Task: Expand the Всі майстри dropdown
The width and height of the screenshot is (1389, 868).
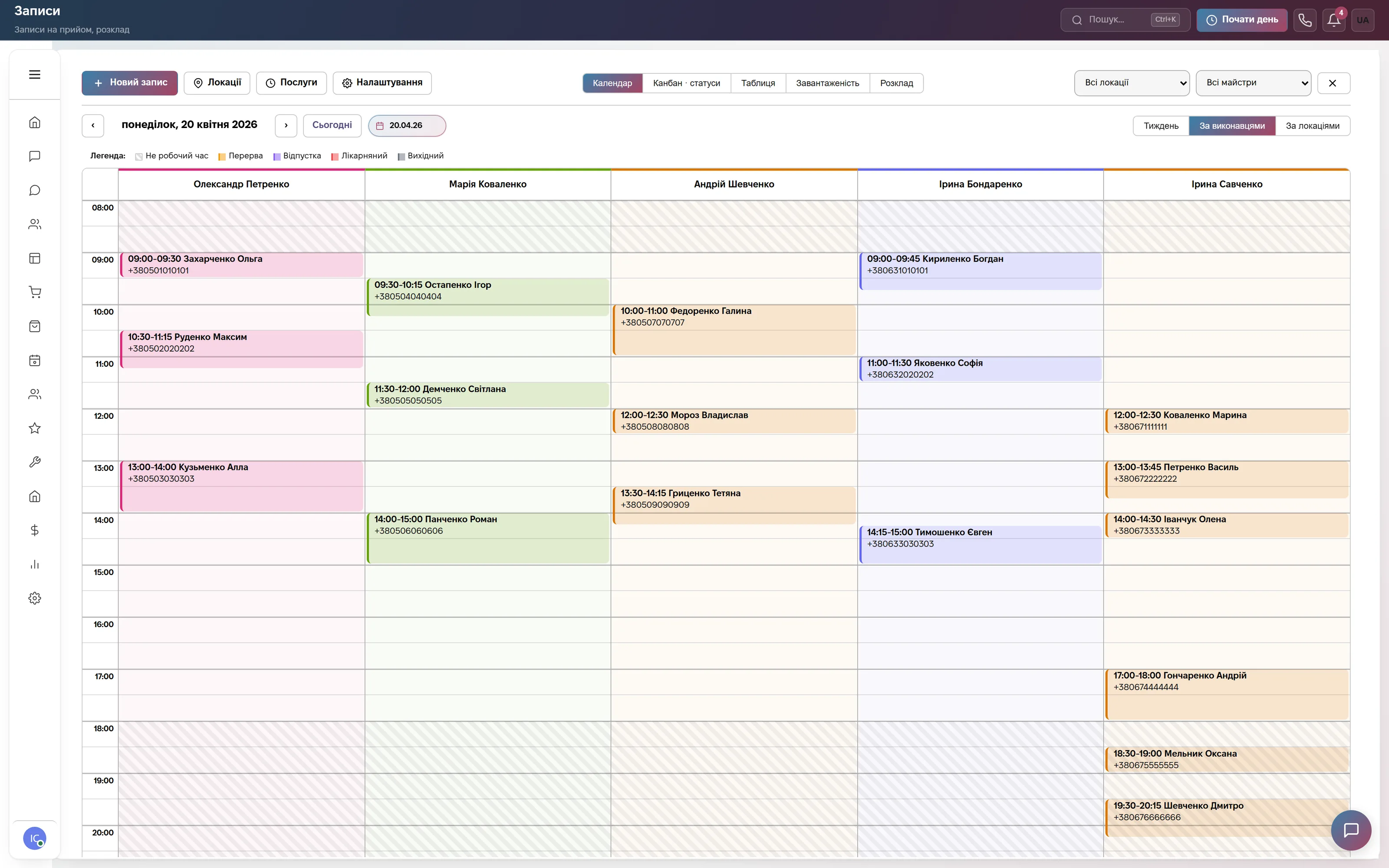Action: [1254, 83]
